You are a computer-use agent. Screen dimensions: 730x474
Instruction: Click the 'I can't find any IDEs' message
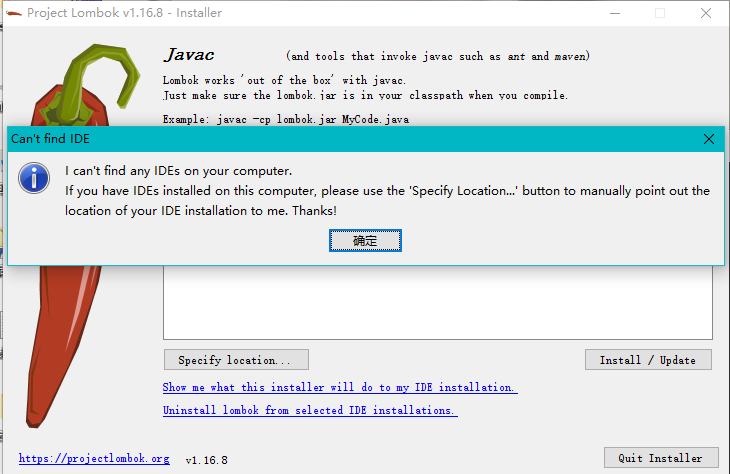(x=179, y=171)
